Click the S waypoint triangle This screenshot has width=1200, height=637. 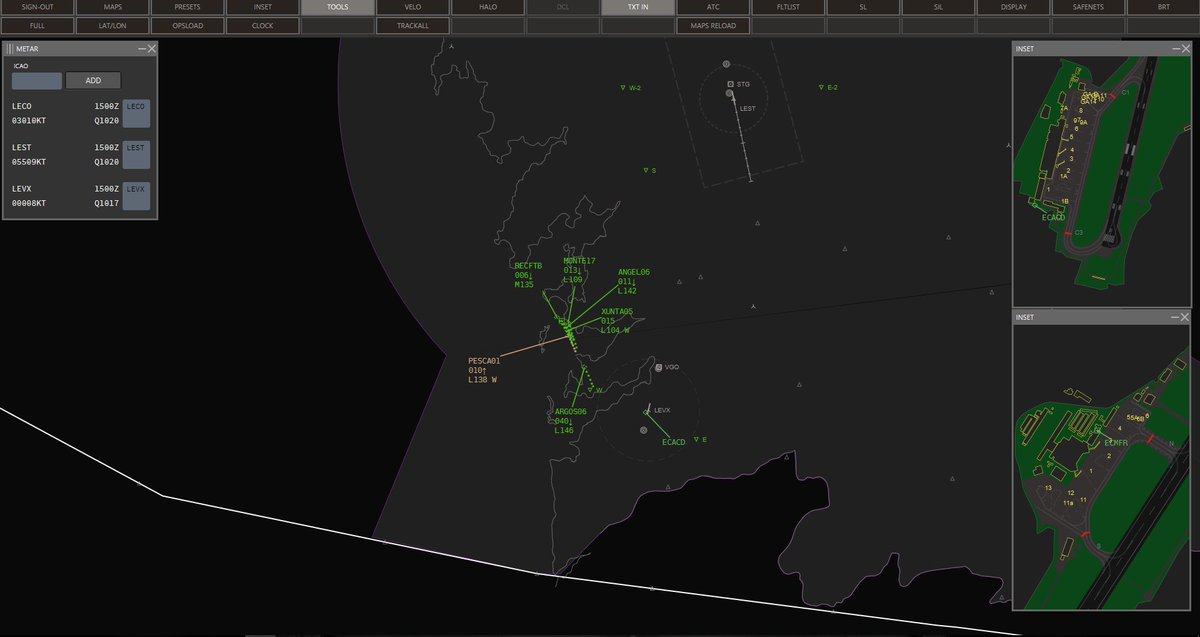[646, 170]
